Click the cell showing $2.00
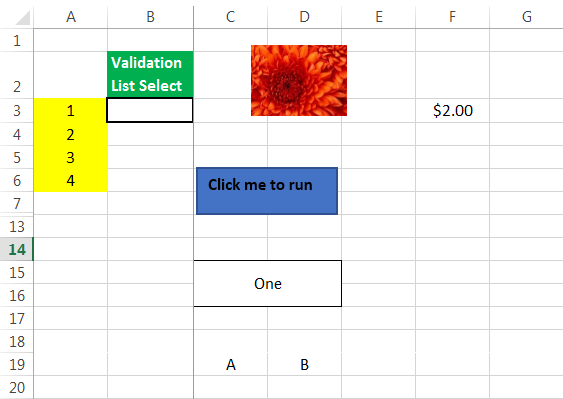 click(452, 110)
